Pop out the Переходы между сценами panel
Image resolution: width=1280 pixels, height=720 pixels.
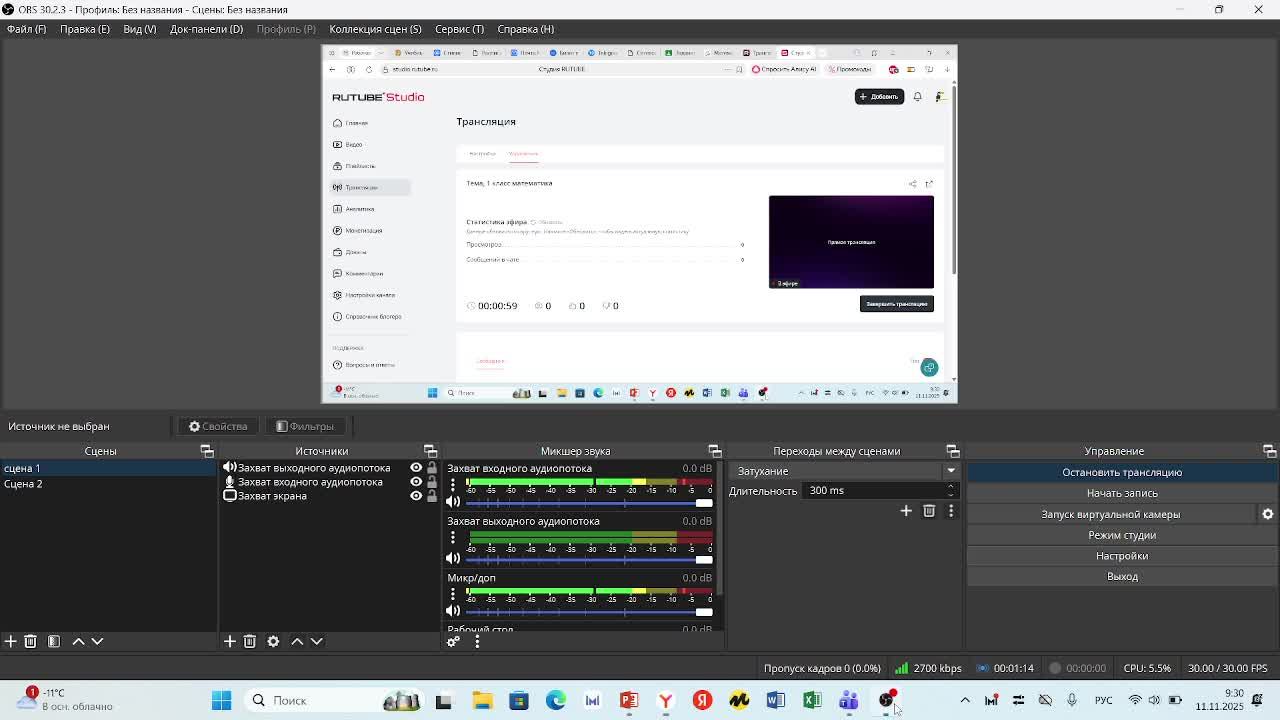pos(953,451)
